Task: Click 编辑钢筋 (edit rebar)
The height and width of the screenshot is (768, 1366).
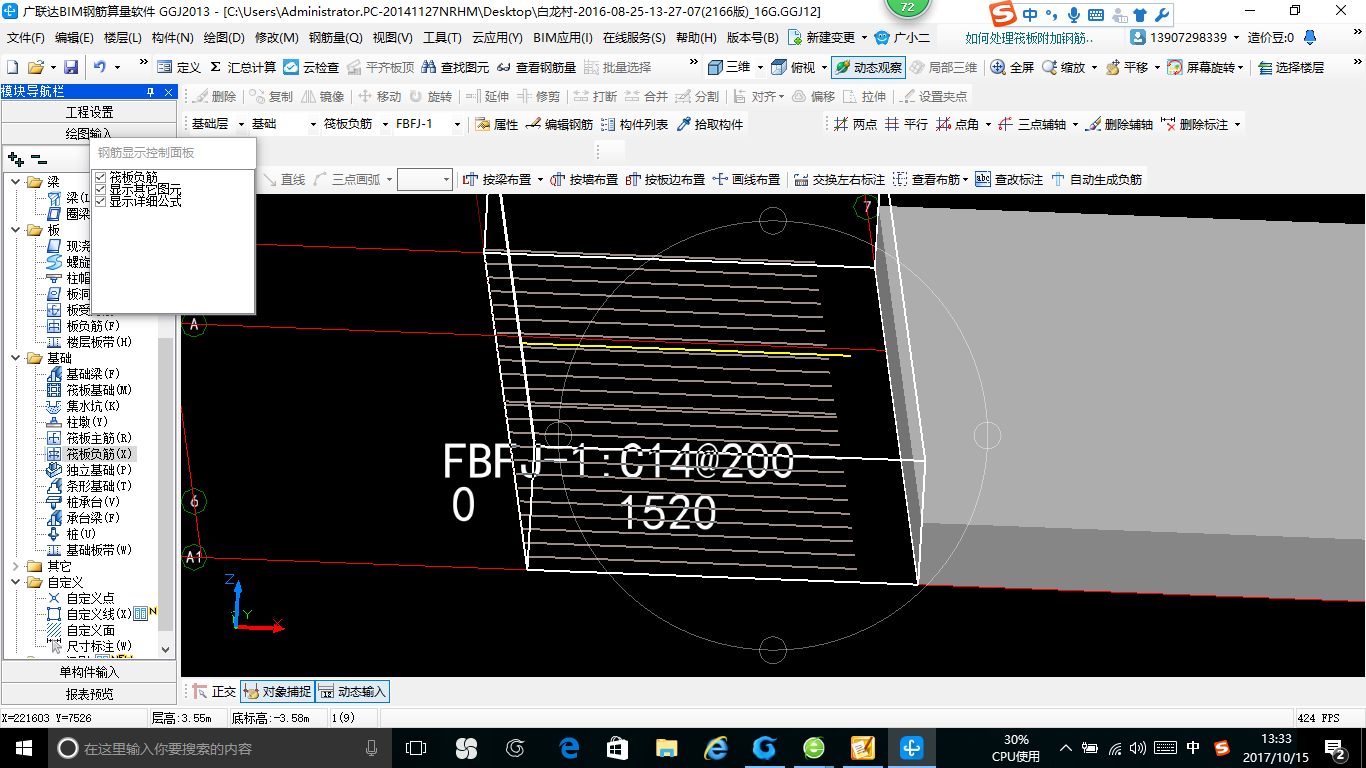Action: point(559,124)
